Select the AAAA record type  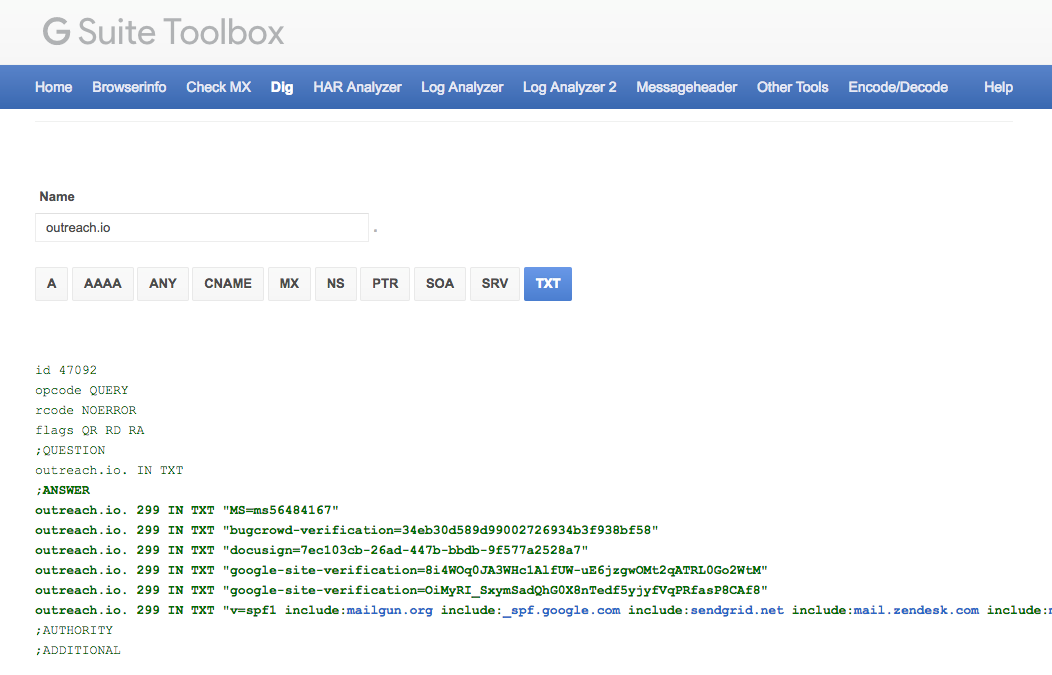102,283
